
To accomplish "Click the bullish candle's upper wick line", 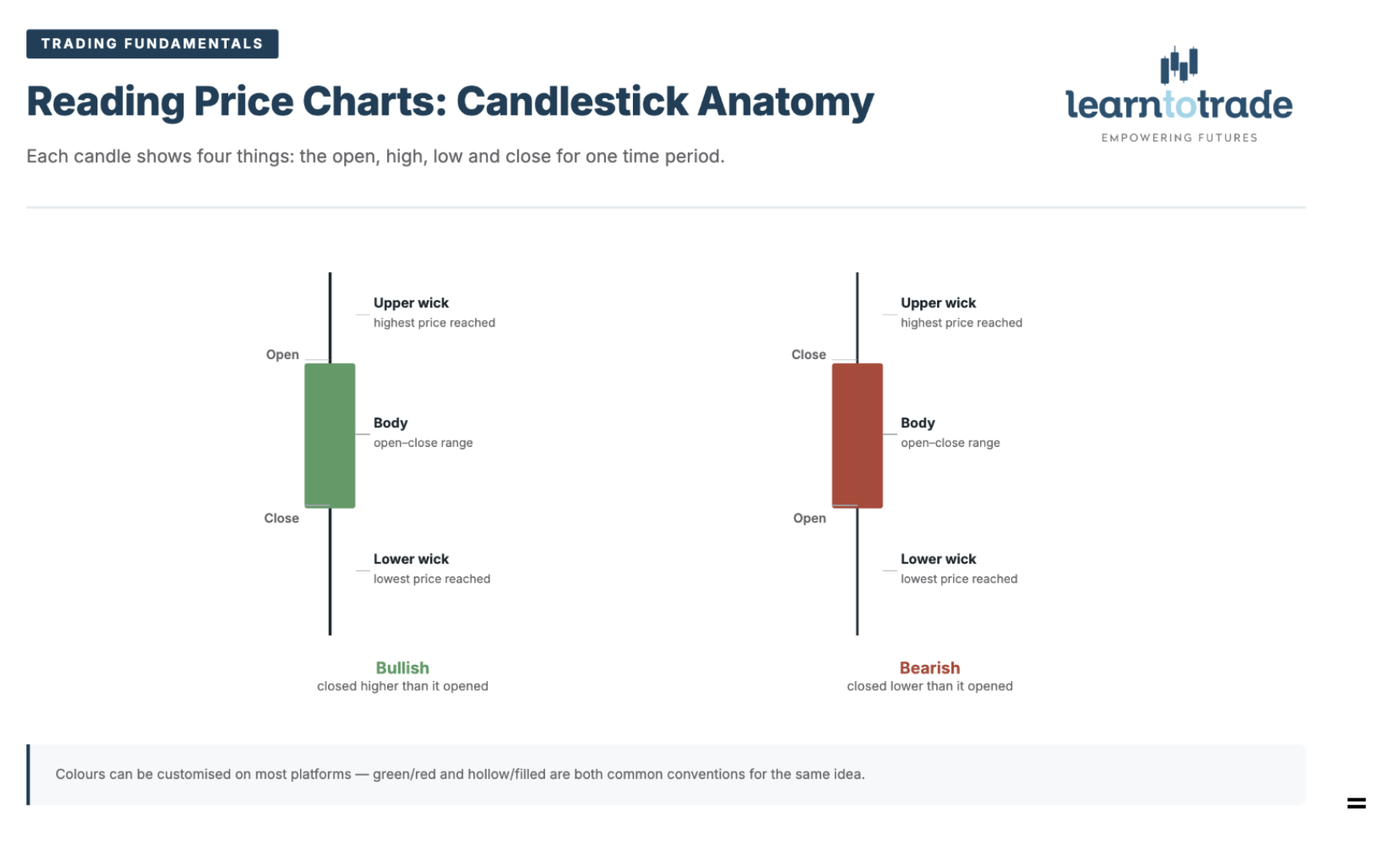I will coord(330,318).
